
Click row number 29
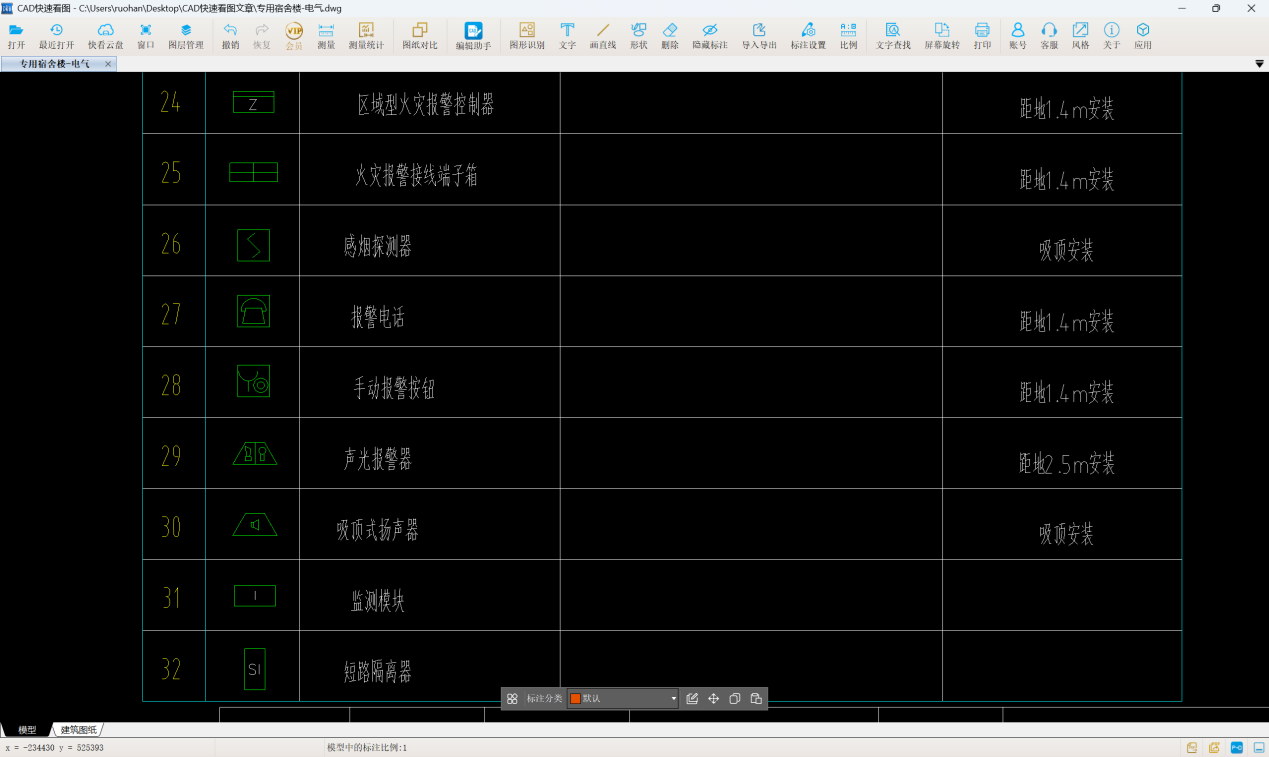coord(171,456)
